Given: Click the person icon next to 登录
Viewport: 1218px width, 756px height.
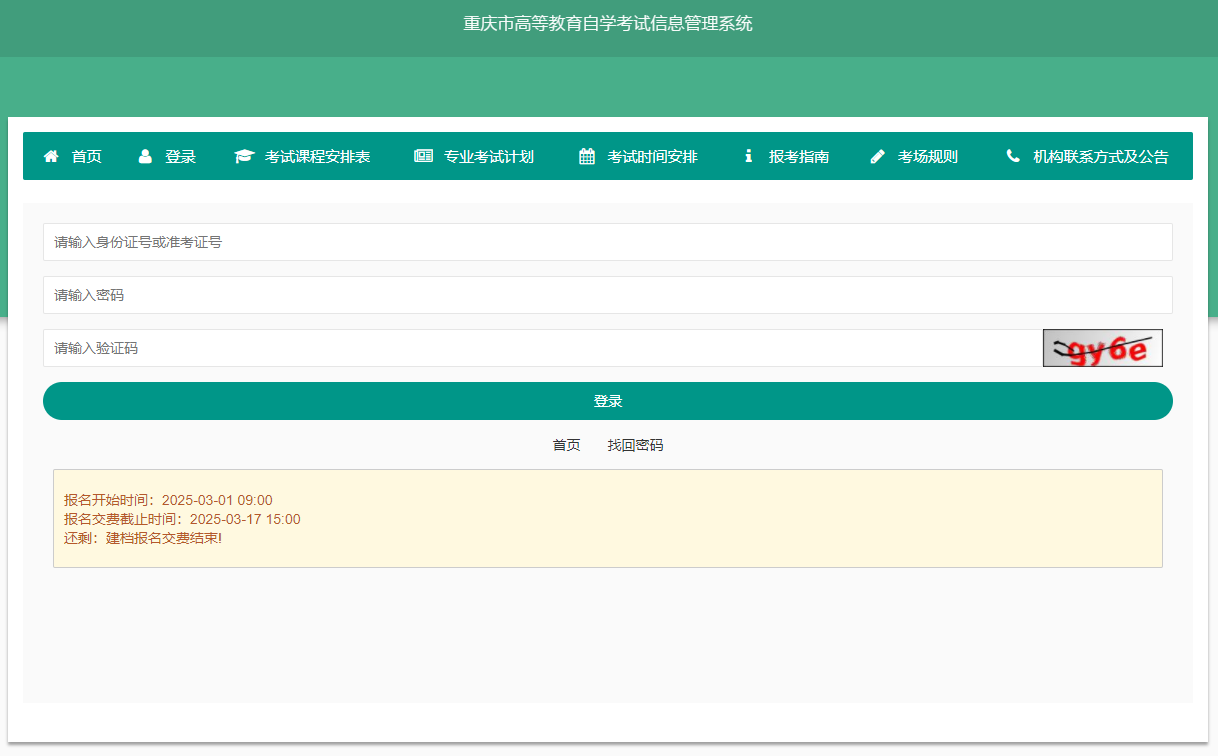Looking at the screenshot, I should [x=145, y=156].
